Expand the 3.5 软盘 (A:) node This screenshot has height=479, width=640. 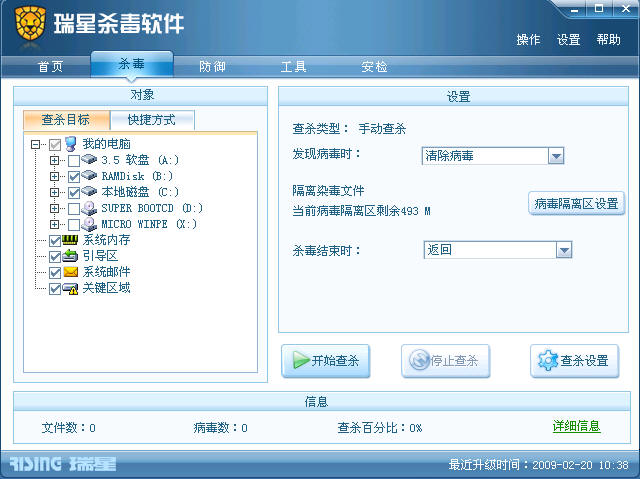coord(55,160)
